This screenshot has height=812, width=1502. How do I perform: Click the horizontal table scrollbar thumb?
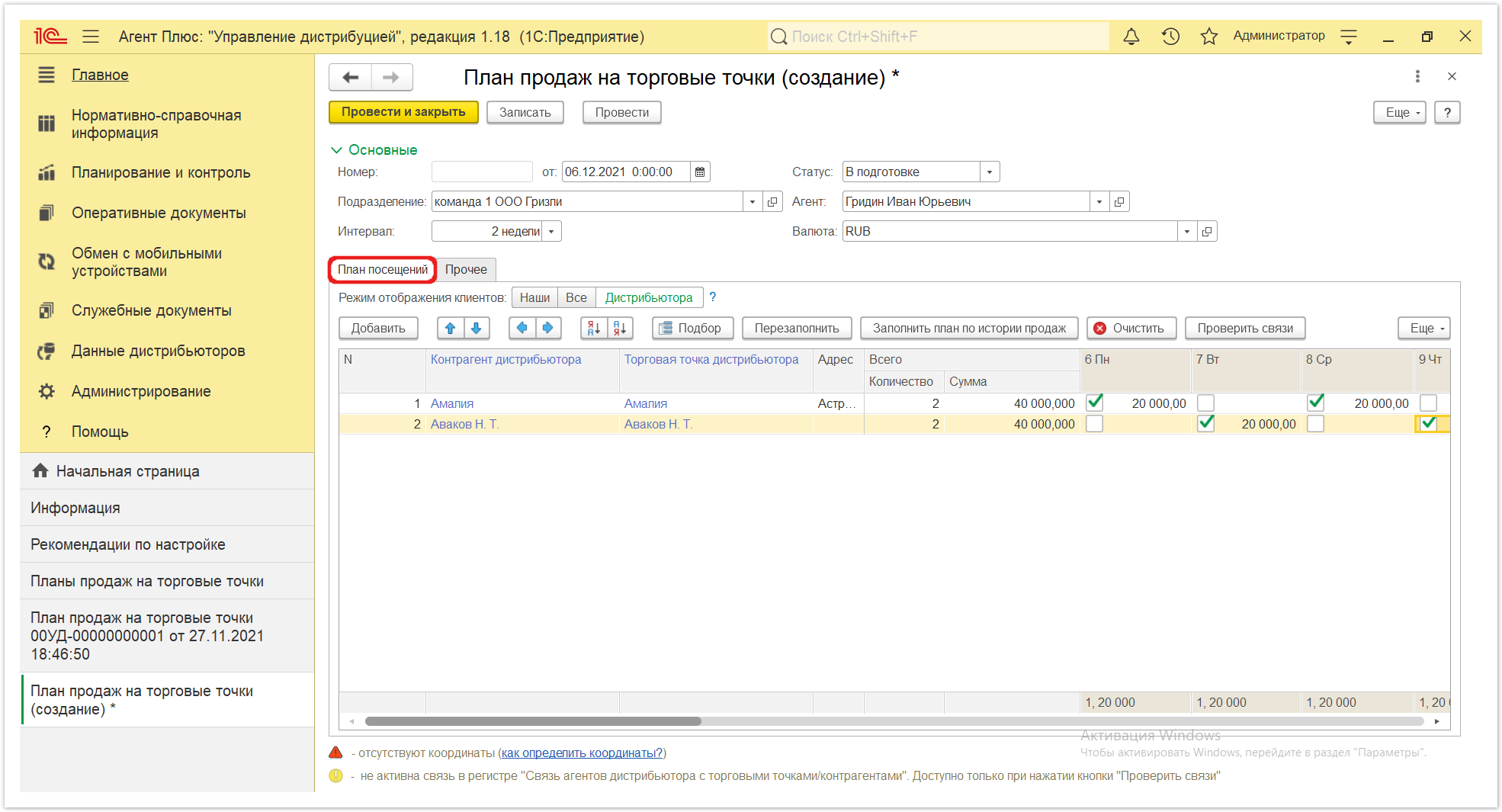click(x=533, y=721)
